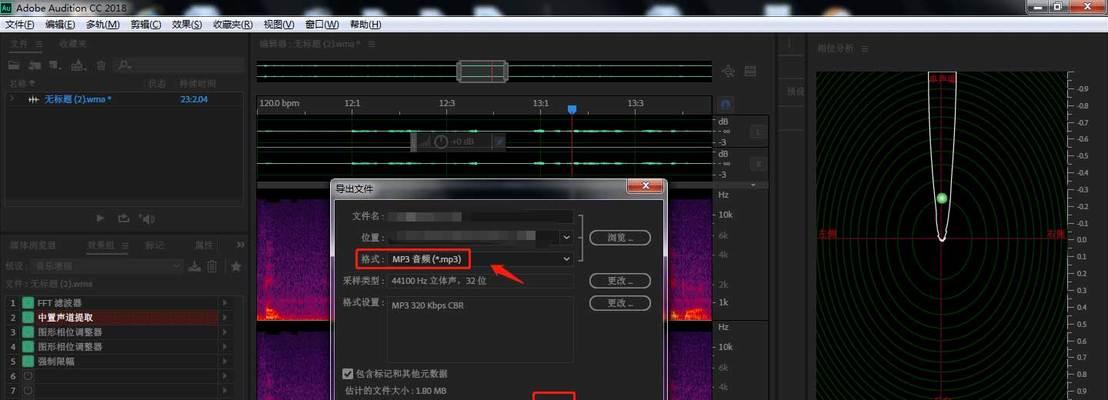Toggle power for empty slot 7
Screen dimensions: 1108x400
pos(28,390)
